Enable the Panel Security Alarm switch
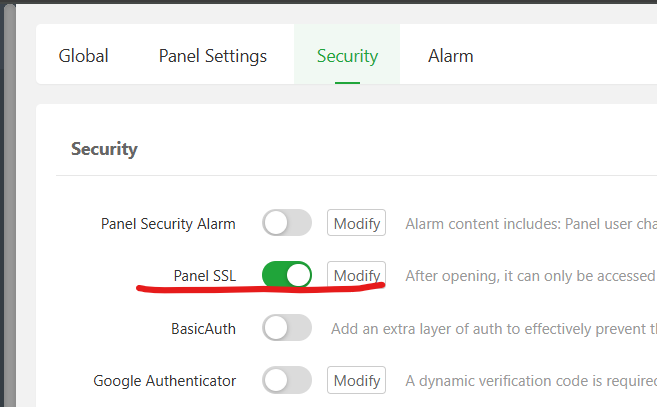657x407 pixels. [x=287, y=223]
